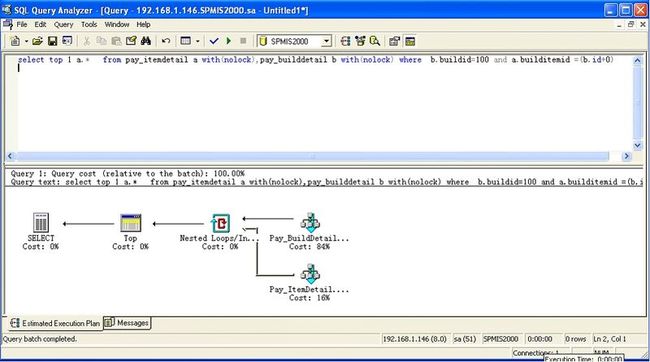Click the document icon left of the File menu

[x=7, y=24]
